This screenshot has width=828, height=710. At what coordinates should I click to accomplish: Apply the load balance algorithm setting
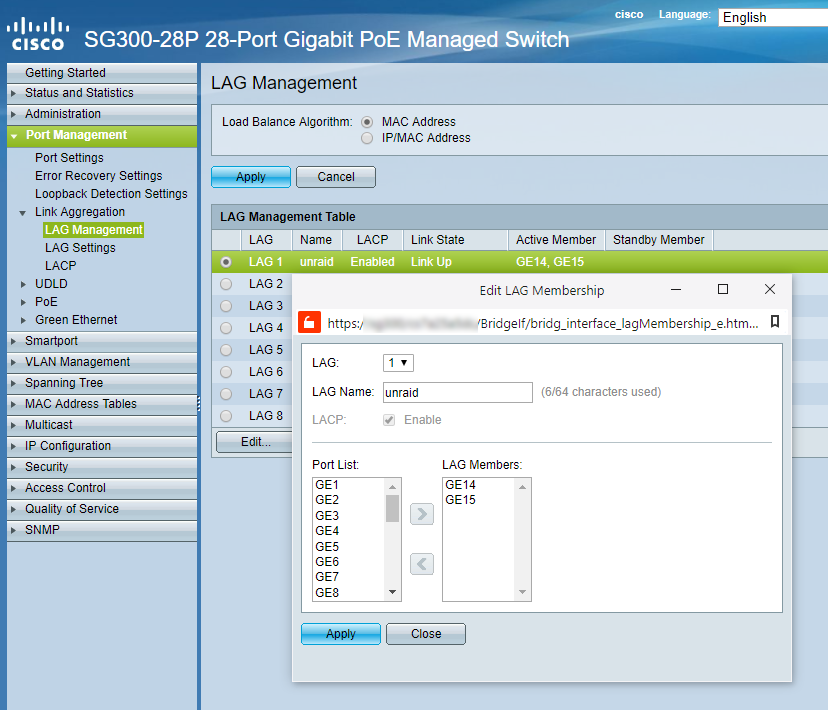(x=251, y=177)
